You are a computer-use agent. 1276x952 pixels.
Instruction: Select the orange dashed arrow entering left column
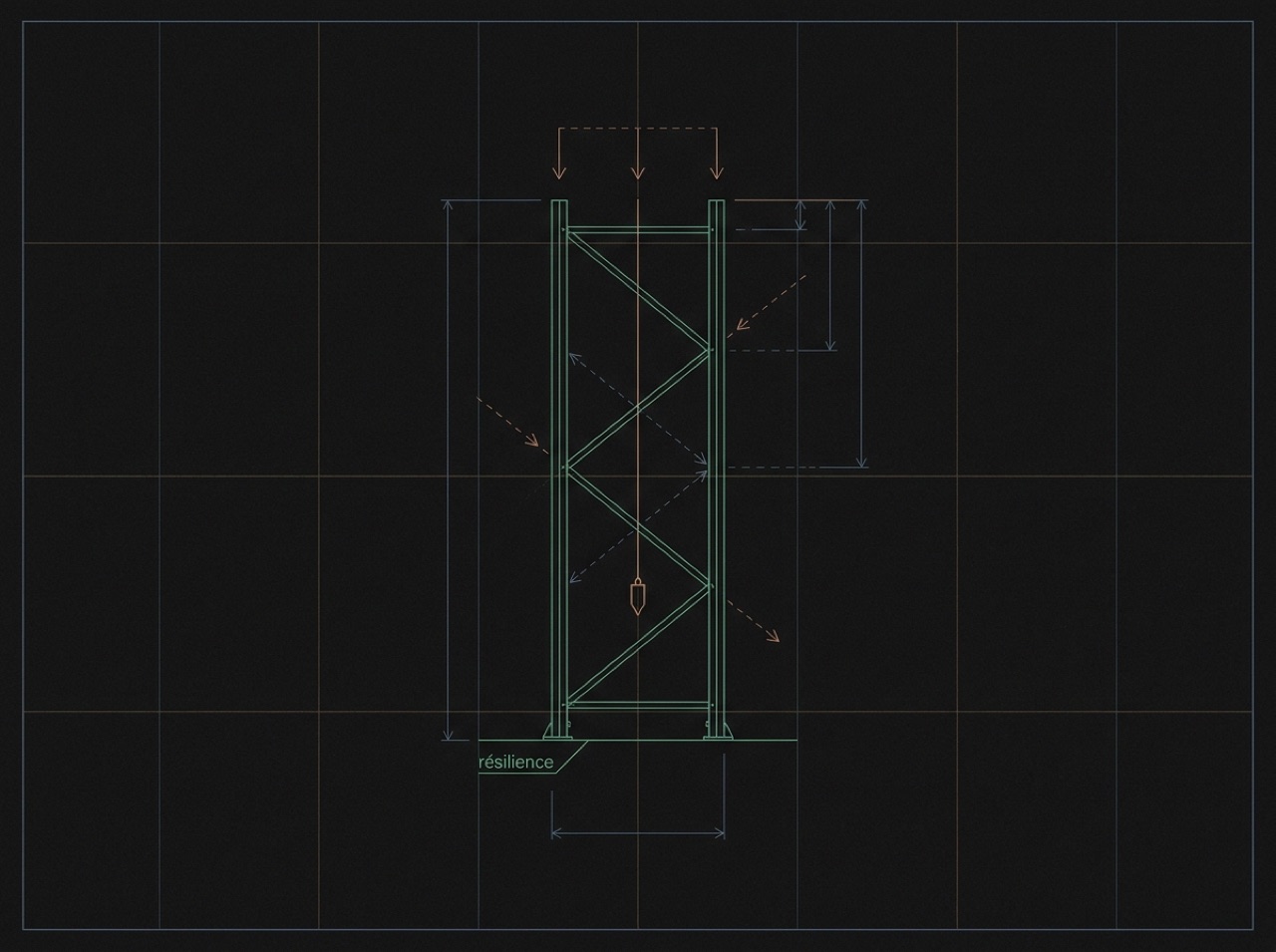tap(509, 422)
